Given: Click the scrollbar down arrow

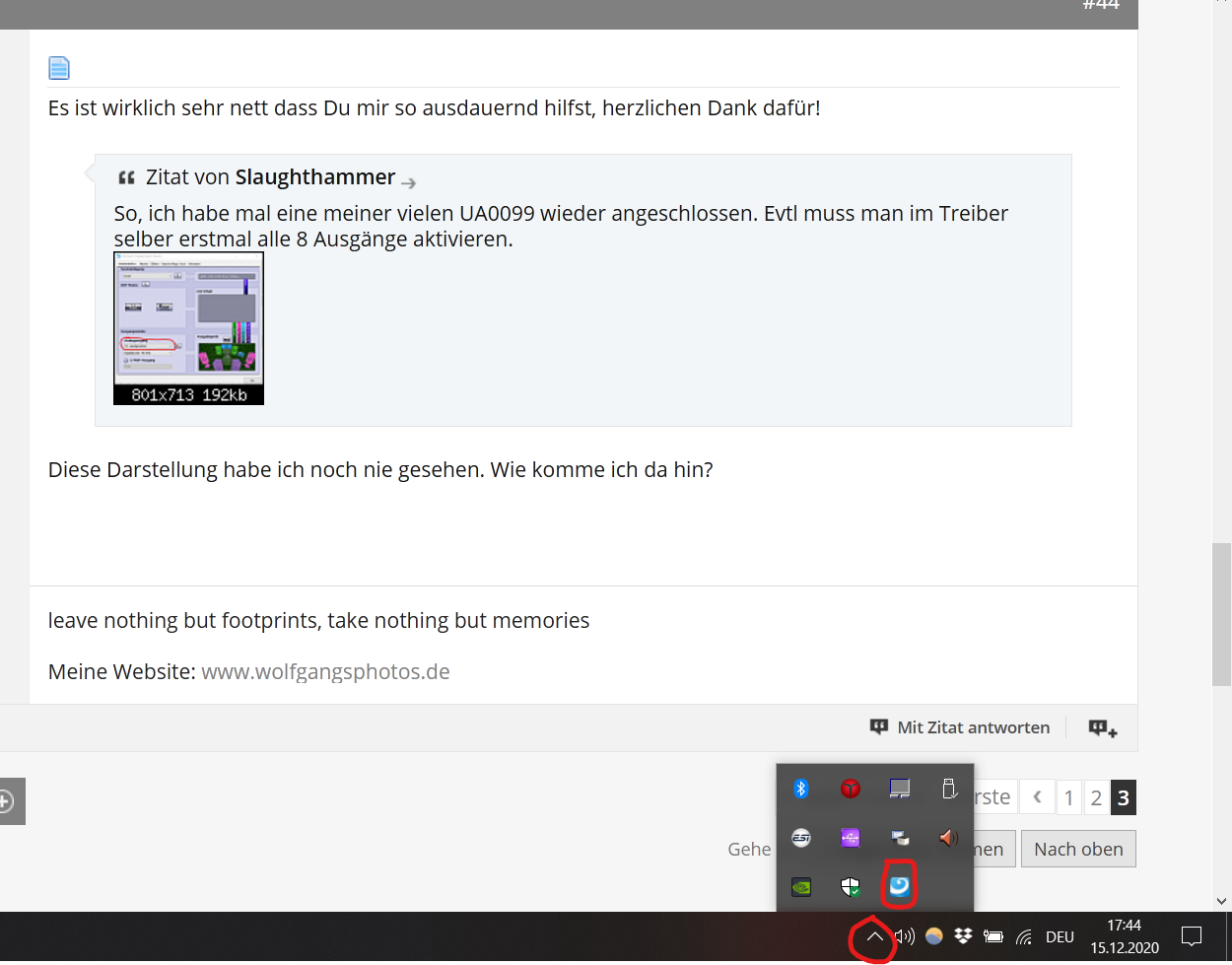Looking at the screenshot, I should pos(1221,901).
